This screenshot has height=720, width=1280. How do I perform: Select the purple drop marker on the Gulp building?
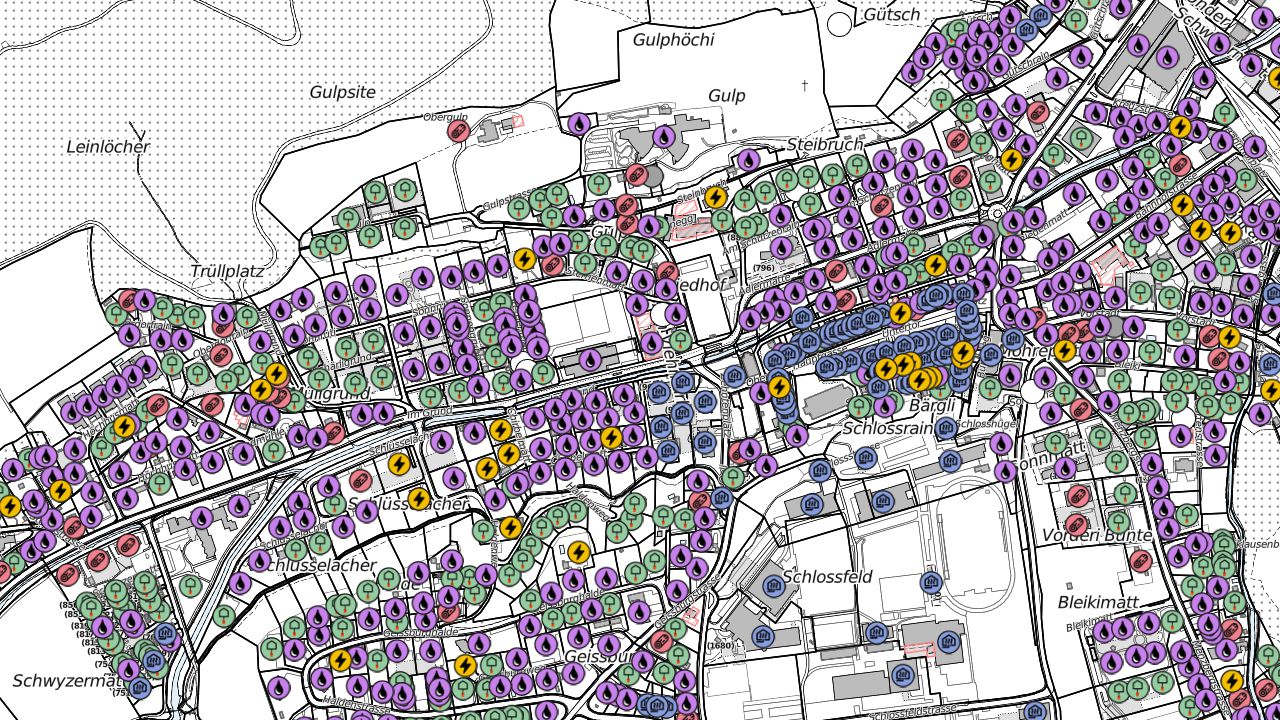tap(663, 136)
